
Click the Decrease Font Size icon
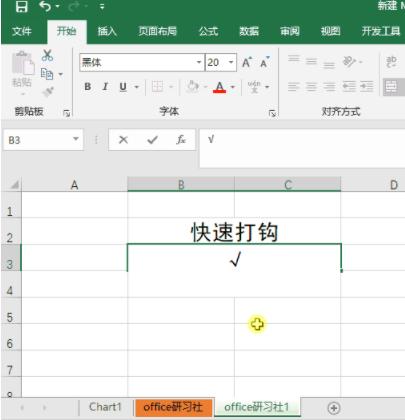pyautogui.click(x=265, y=62)
